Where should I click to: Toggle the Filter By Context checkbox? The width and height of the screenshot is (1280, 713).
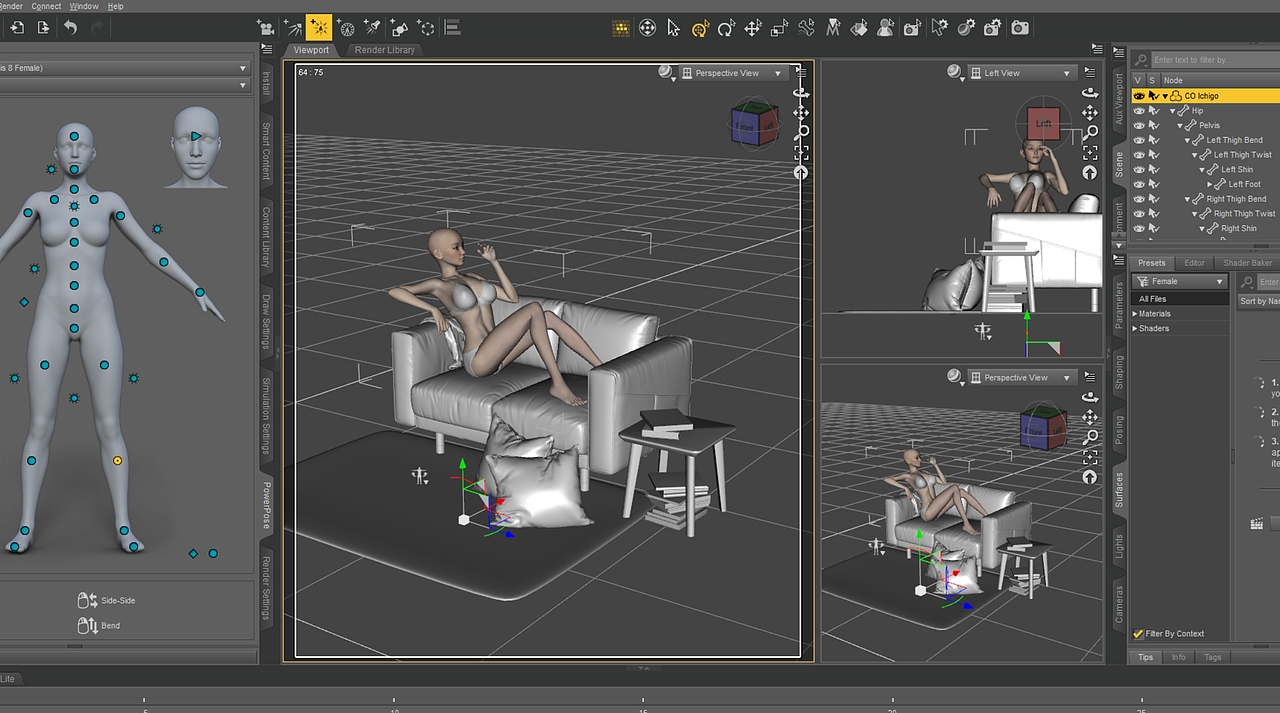1138,634
